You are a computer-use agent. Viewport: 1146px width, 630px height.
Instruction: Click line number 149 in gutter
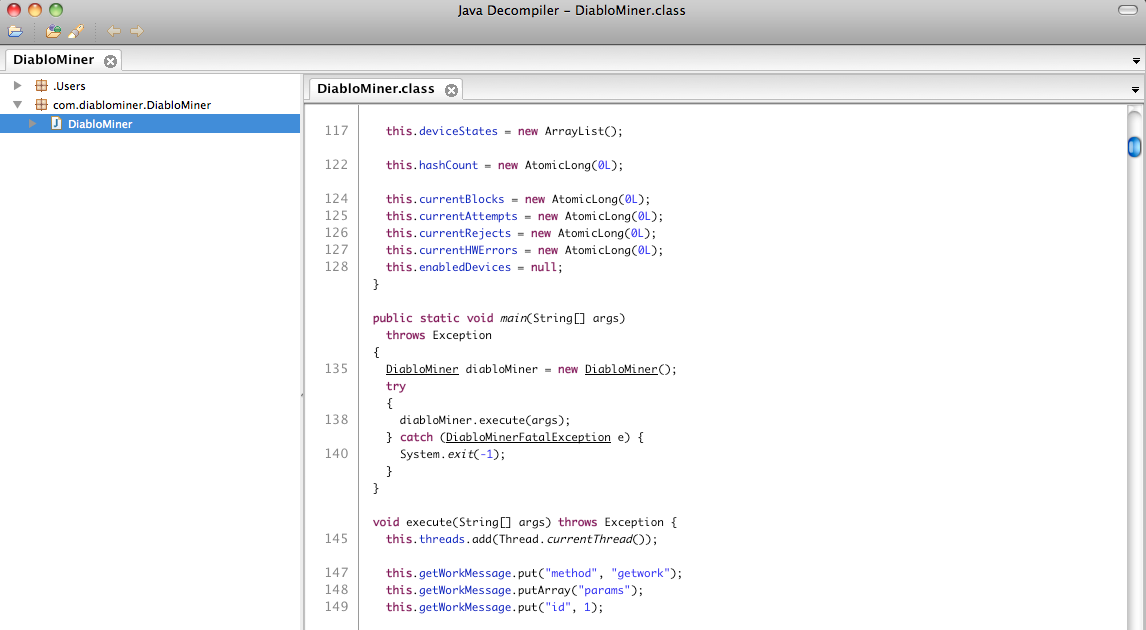(336, 607)
